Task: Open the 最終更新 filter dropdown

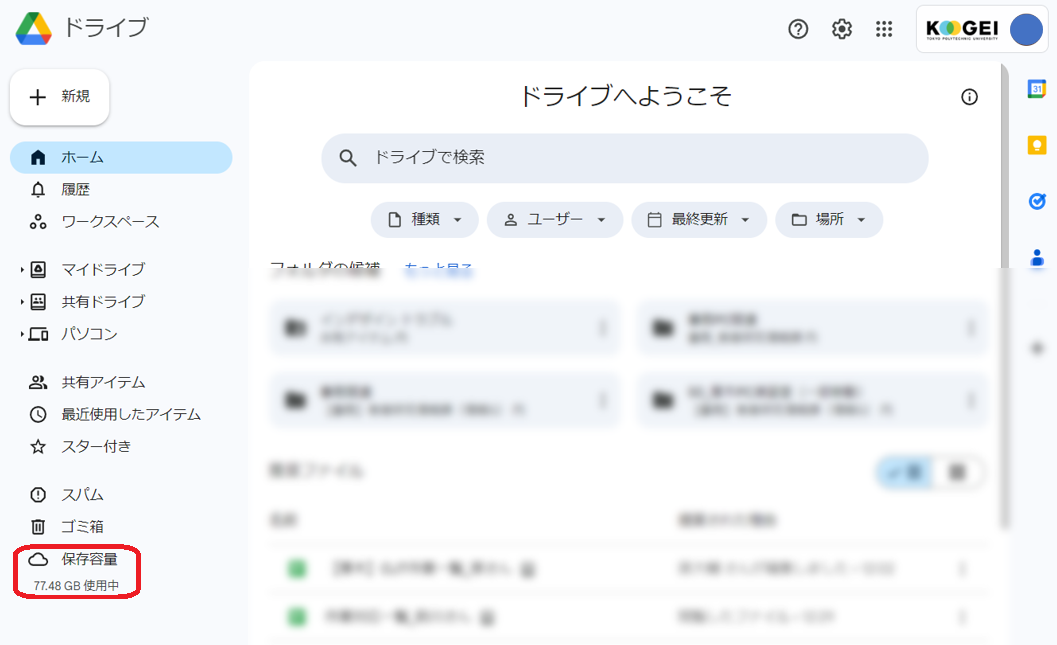Action: coord(699,220)
